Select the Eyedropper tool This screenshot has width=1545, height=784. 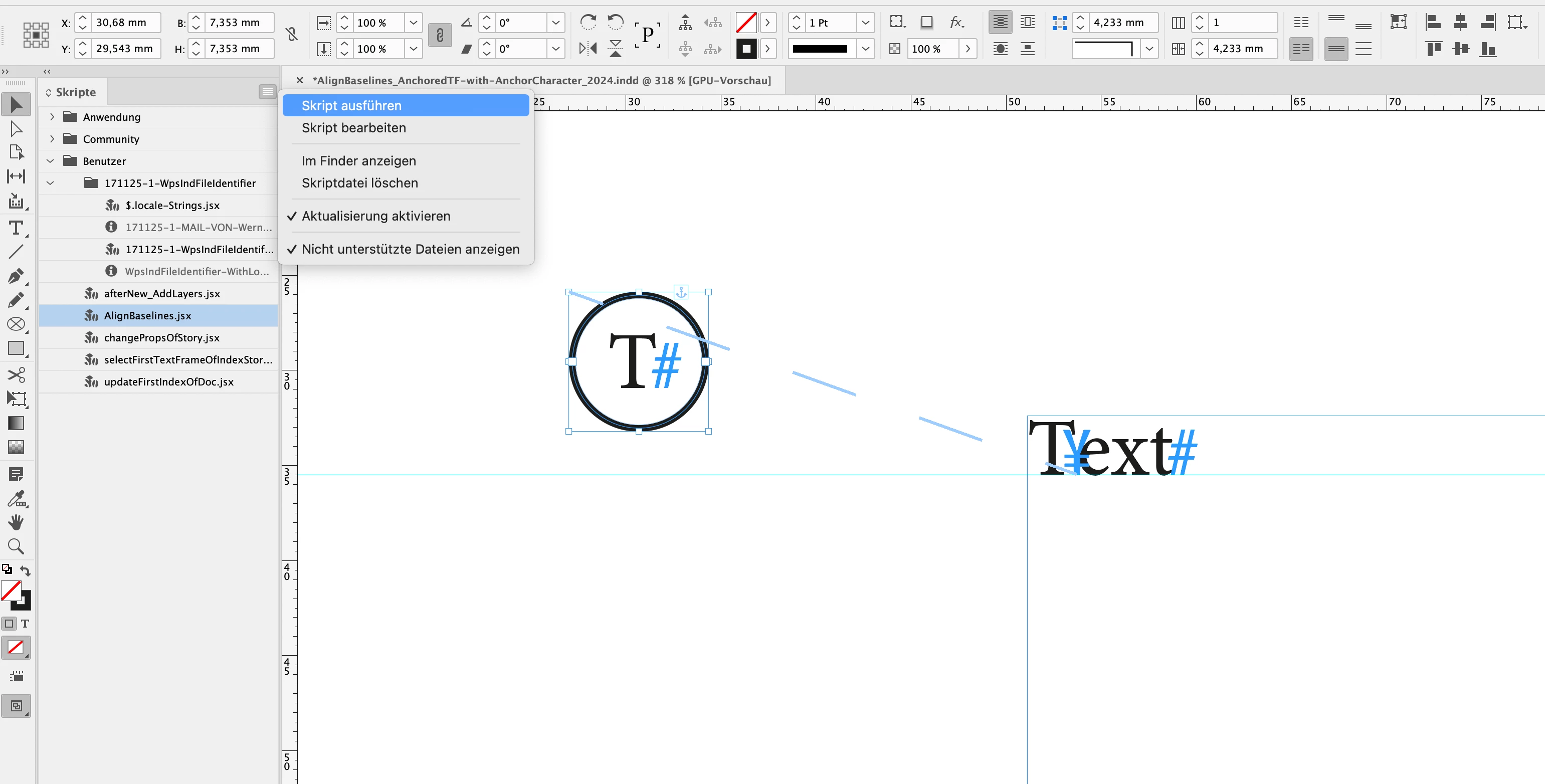(x=16, y=498)
